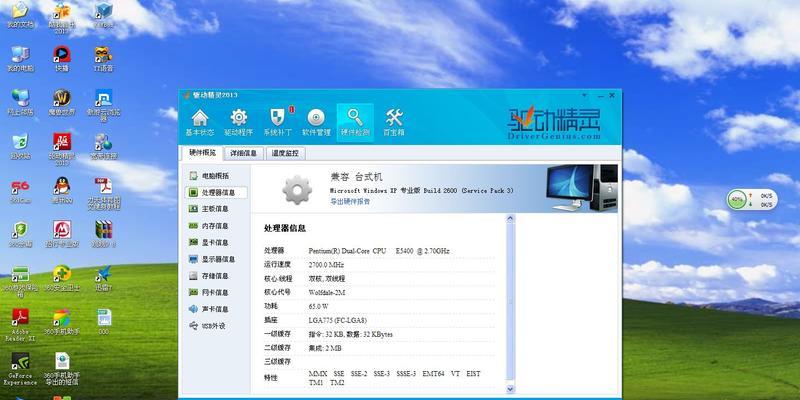
Task: Select the 硬件检测 magnifier section
Action: coord(355,123)
